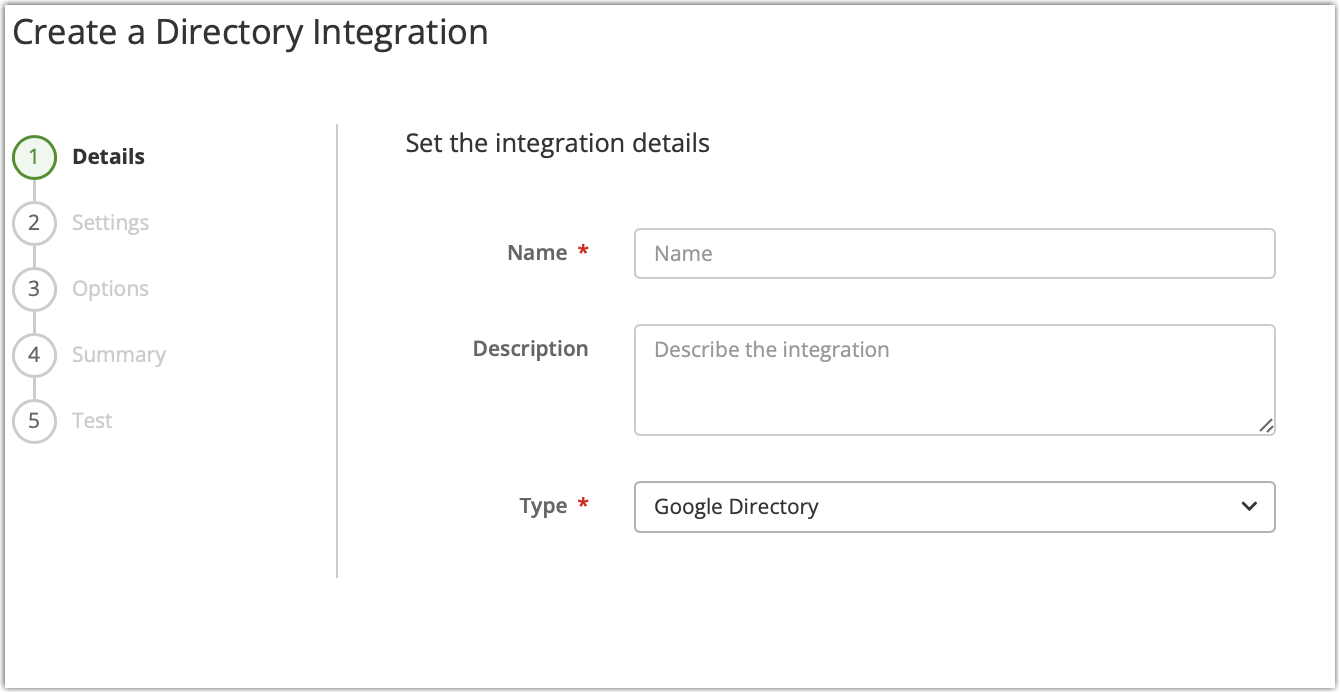Click the step 4 Summary circle icon
This screenshot has width=1340, height=693.
pyautogui.click(x=34, y=355)
